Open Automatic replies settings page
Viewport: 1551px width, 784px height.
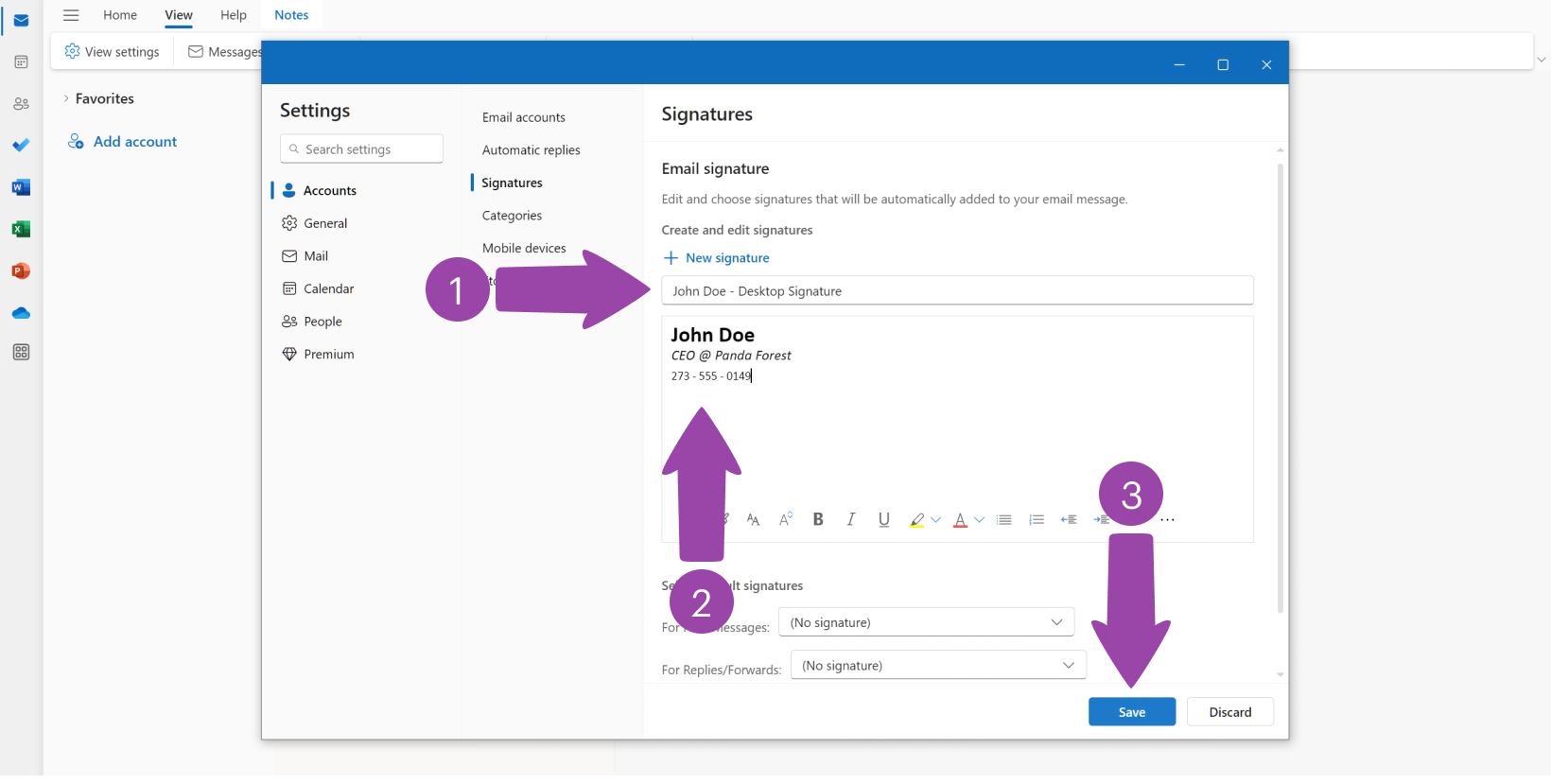(x=532, y=149)
